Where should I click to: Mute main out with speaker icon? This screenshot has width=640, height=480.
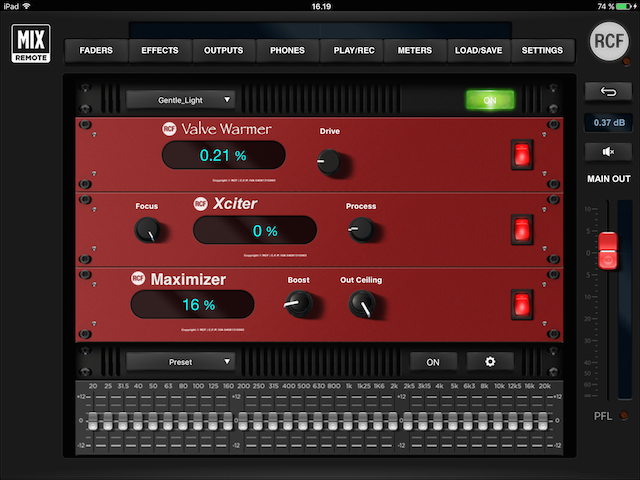click(x=608, y=152)
